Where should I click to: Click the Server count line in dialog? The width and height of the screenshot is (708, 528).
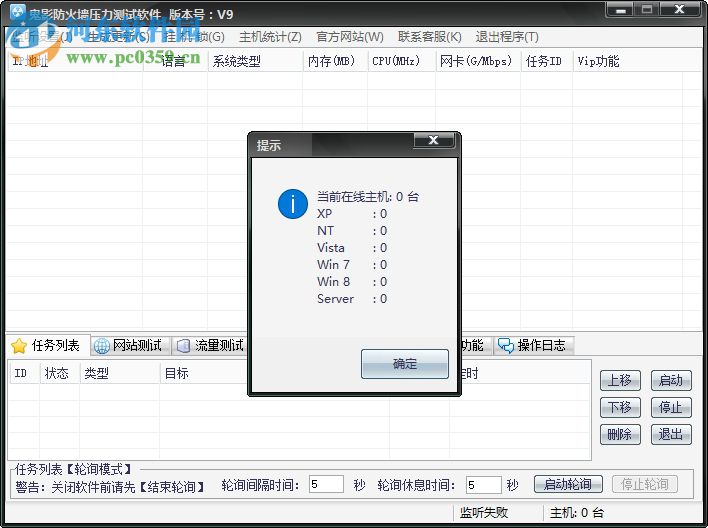coord(352,299)
